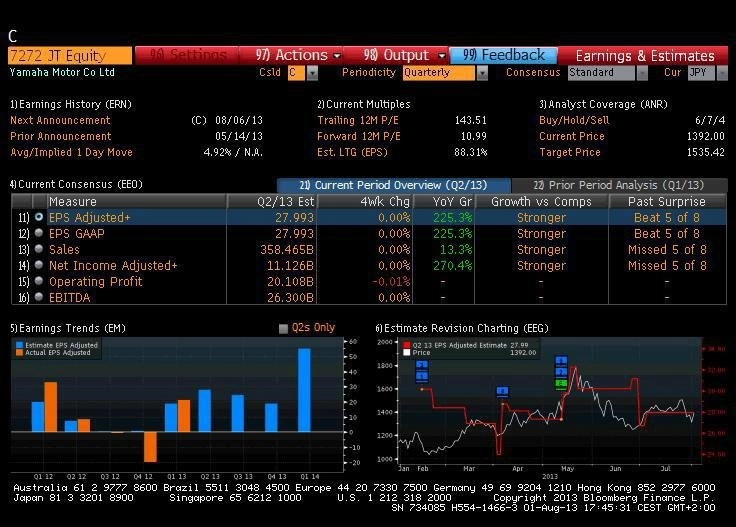Click the Past Surprise column header

tap(667, 201)
